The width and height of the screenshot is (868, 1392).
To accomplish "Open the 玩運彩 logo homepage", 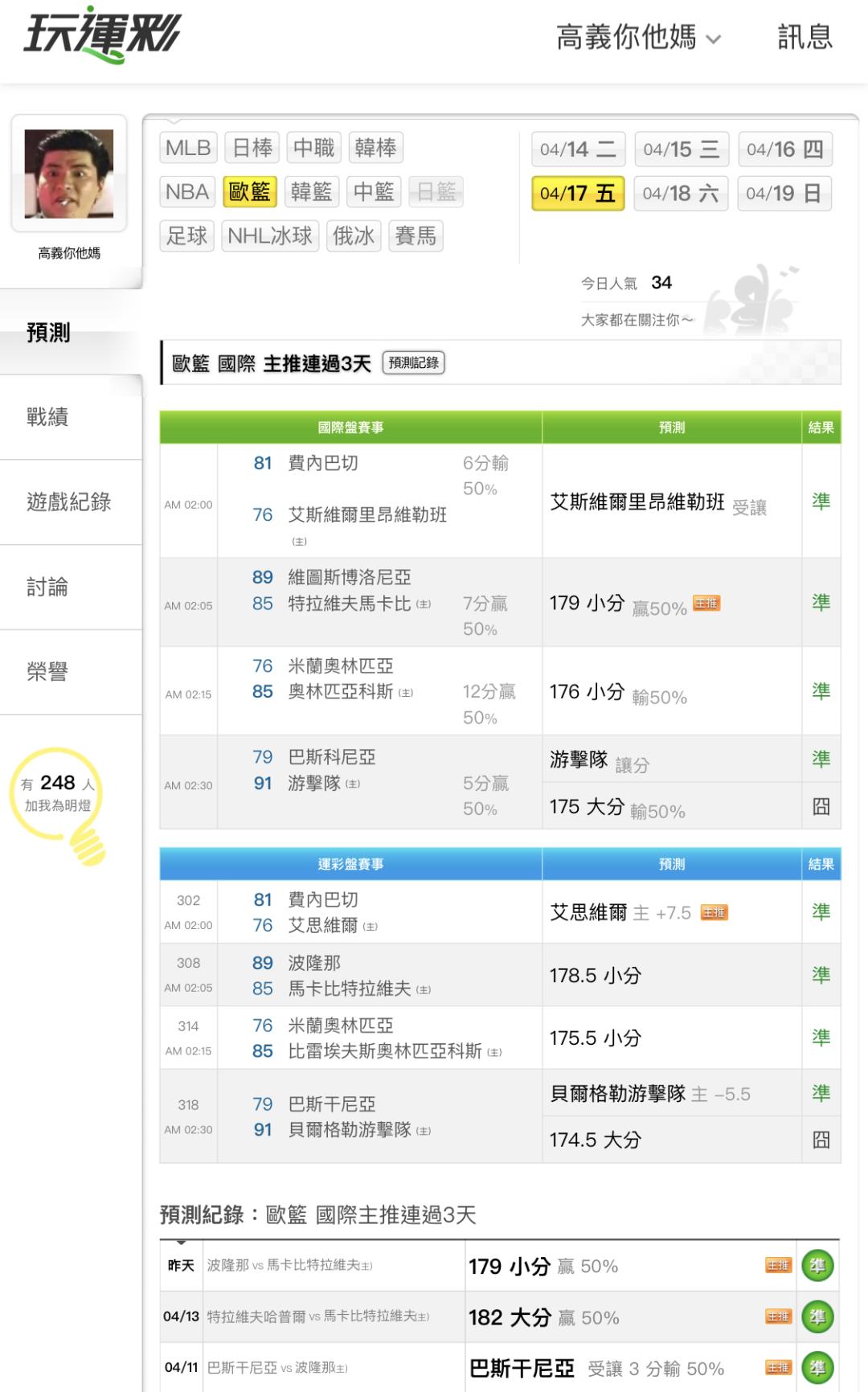I will [101, 35].
